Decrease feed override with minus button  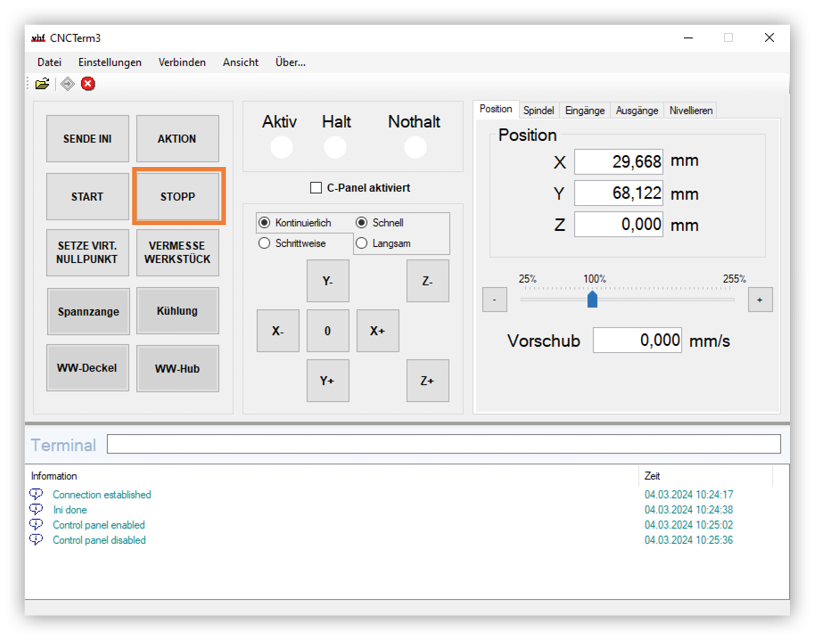tap(494, 299)
